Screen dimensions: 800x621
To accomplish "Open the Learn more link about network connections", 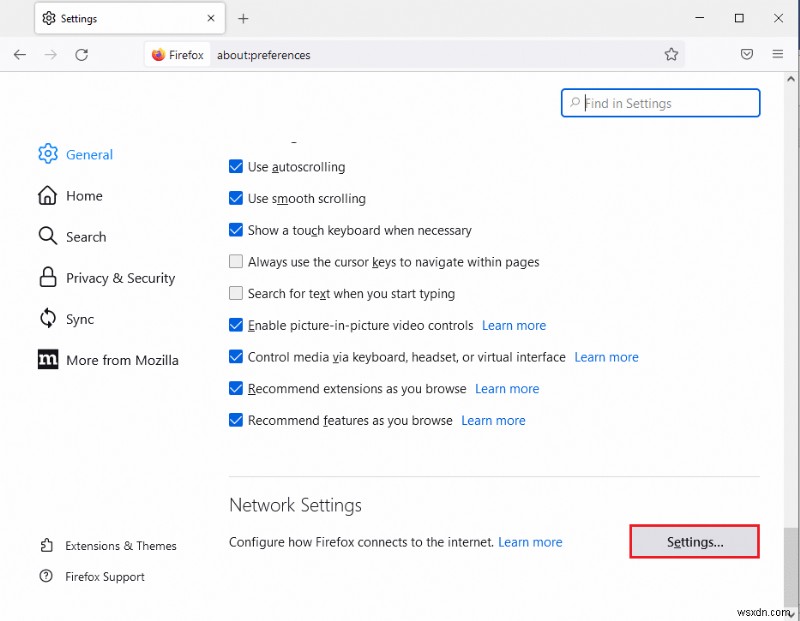I will click(531, 541).
